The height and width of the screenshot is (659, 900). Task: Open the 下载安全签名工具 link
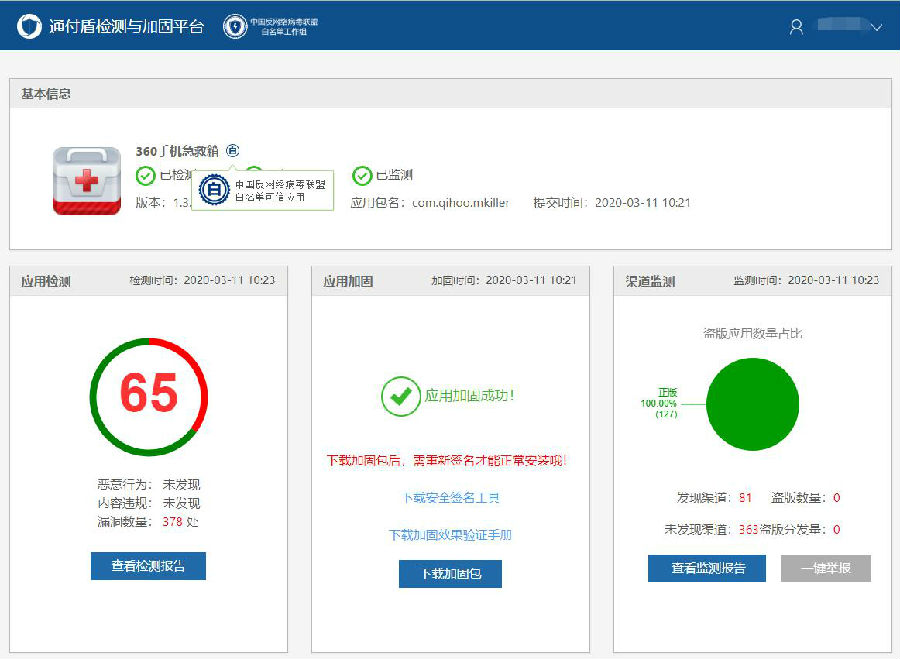[450, 498]
